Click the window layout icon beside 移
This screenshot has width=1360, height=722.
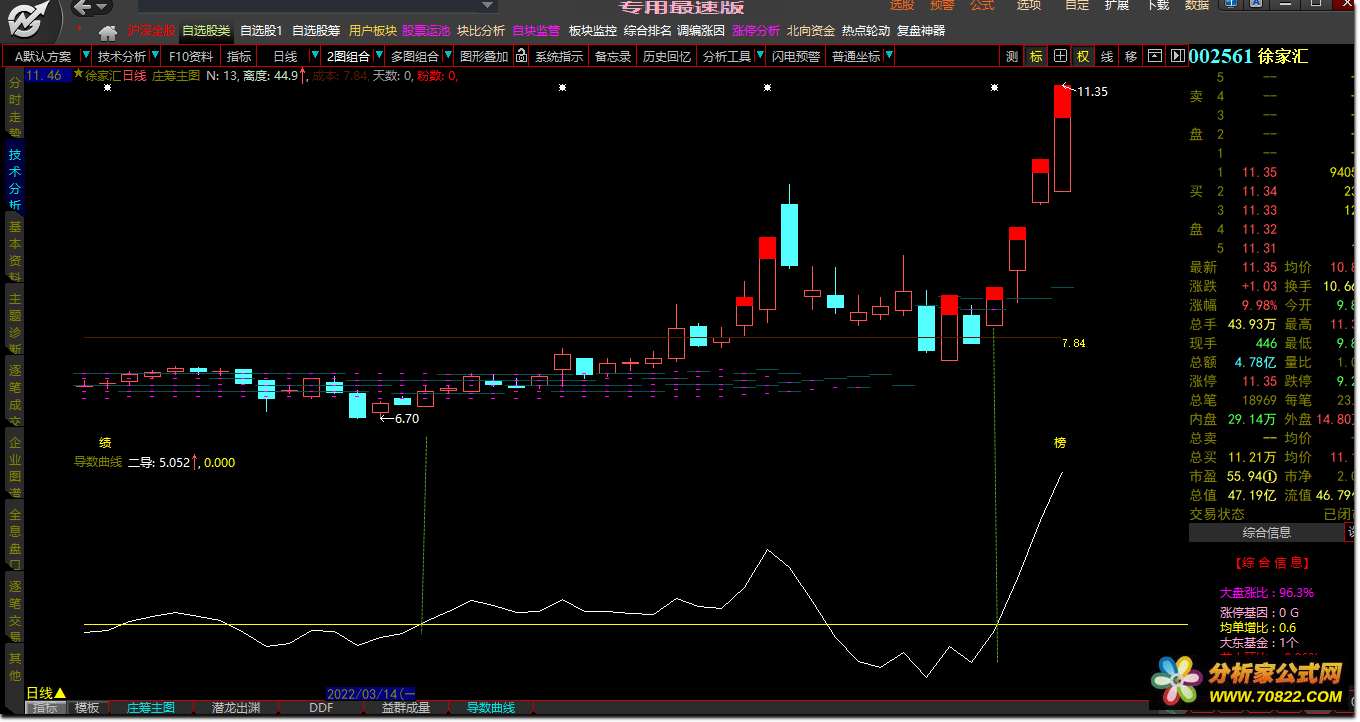1155,56
